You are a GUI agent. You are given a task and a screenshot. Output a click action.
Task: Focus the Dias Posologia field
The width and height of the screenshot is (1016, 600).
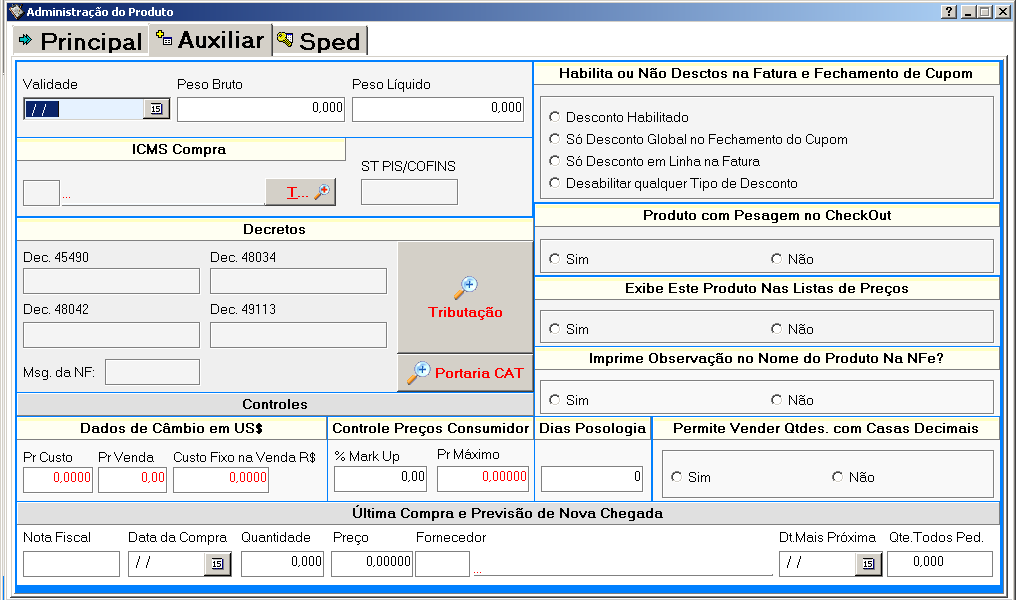click(593, 479)
